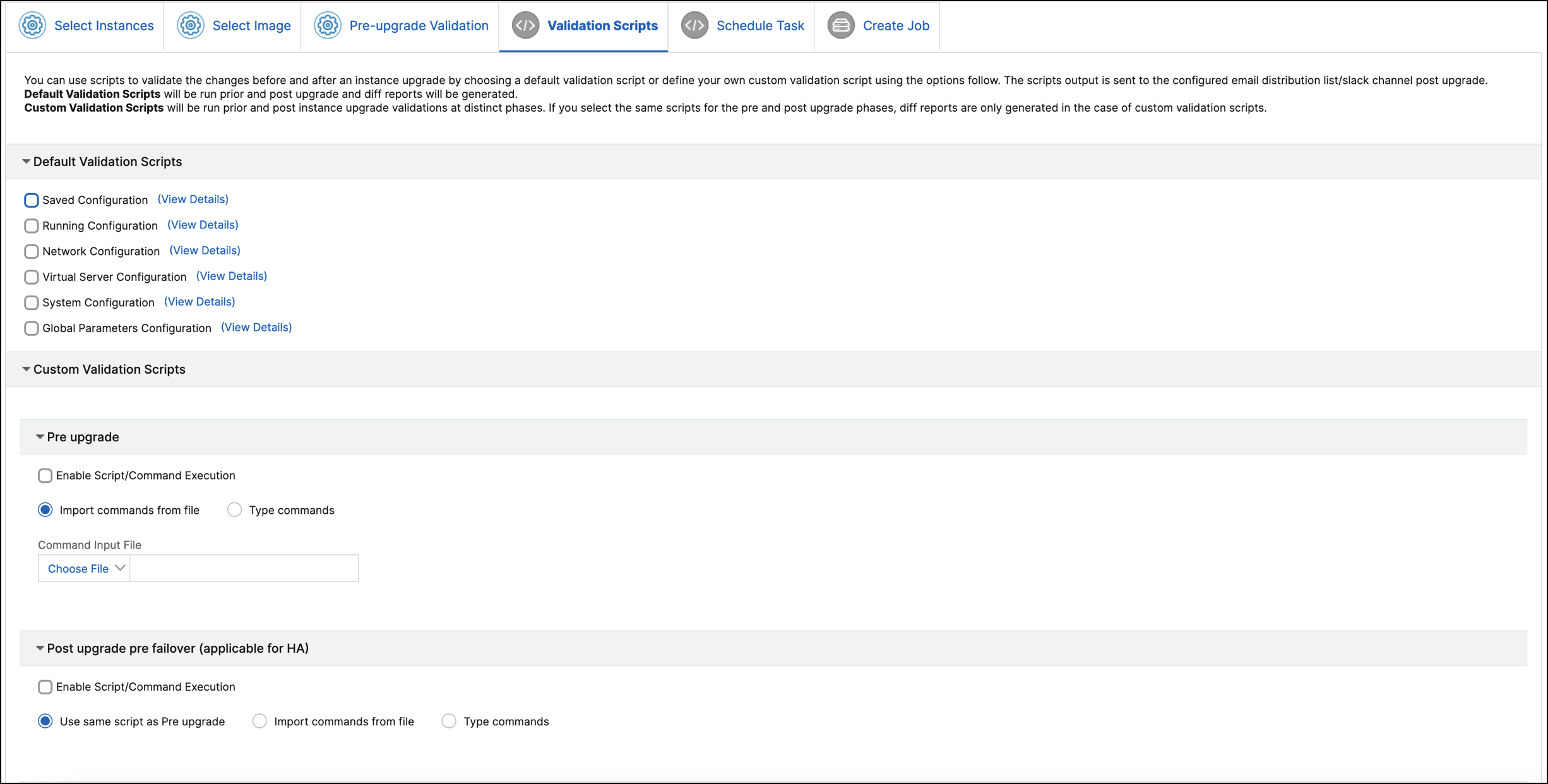Image resolution: width=1548 pixels, height=784 pixels.
Task: Collapse the Default Validation Scripts section
Action: 27,162
